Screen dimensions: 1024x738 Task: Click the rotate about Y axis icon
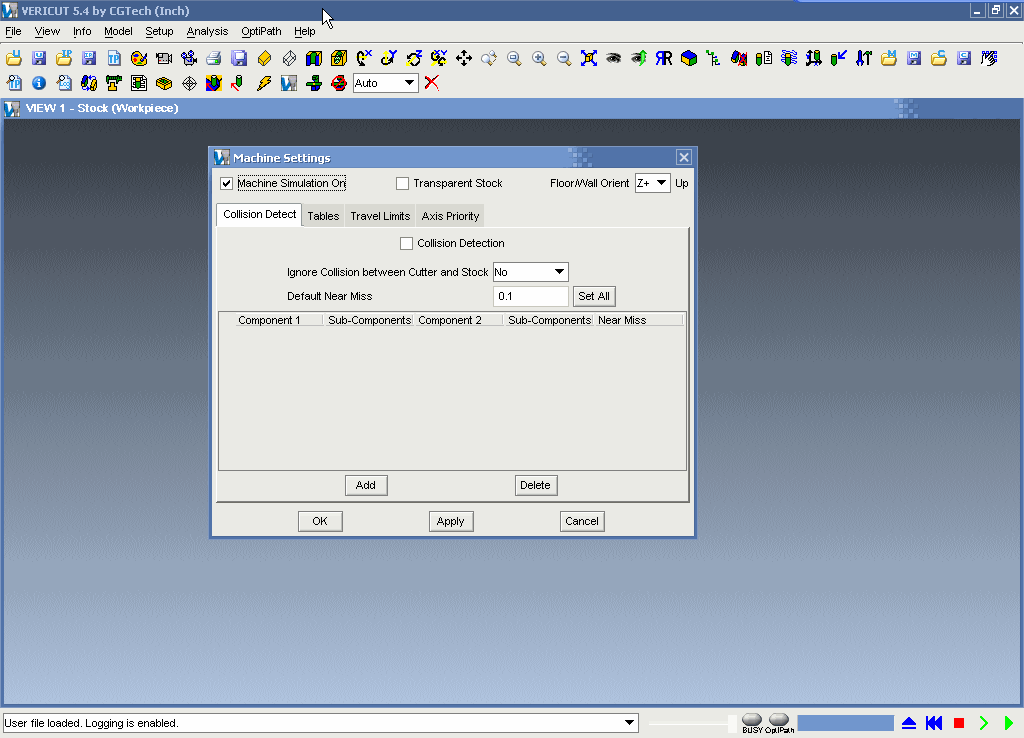(389, 58)
